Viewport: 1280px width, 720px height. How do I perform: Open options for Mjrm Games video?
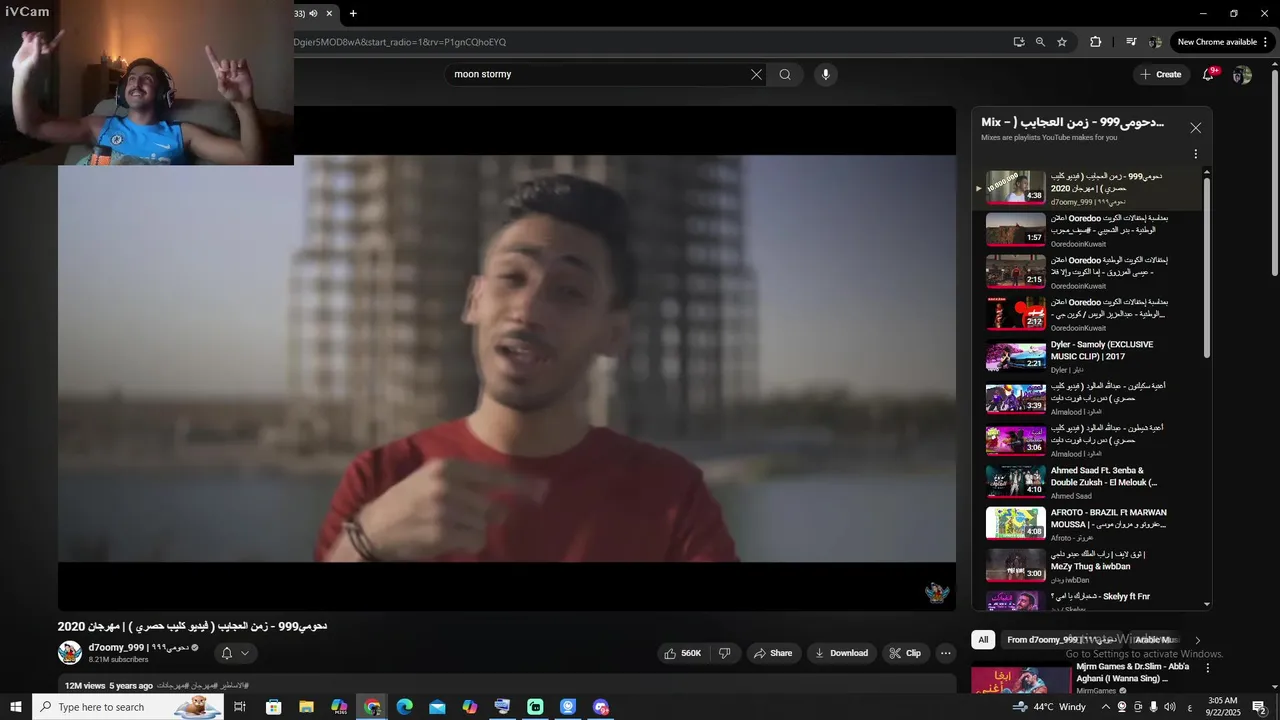[1207, 668]
